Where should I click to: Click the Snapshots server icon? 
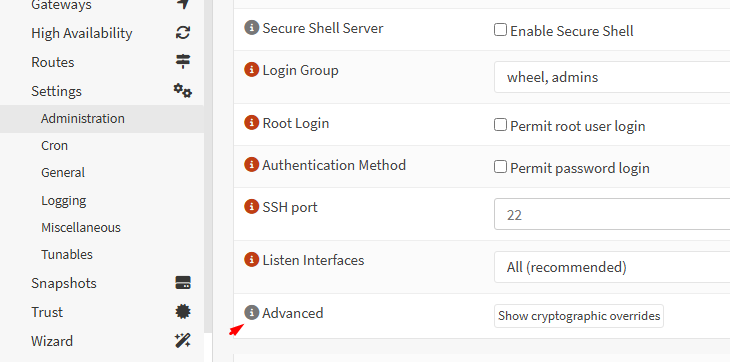click(183, 282)
